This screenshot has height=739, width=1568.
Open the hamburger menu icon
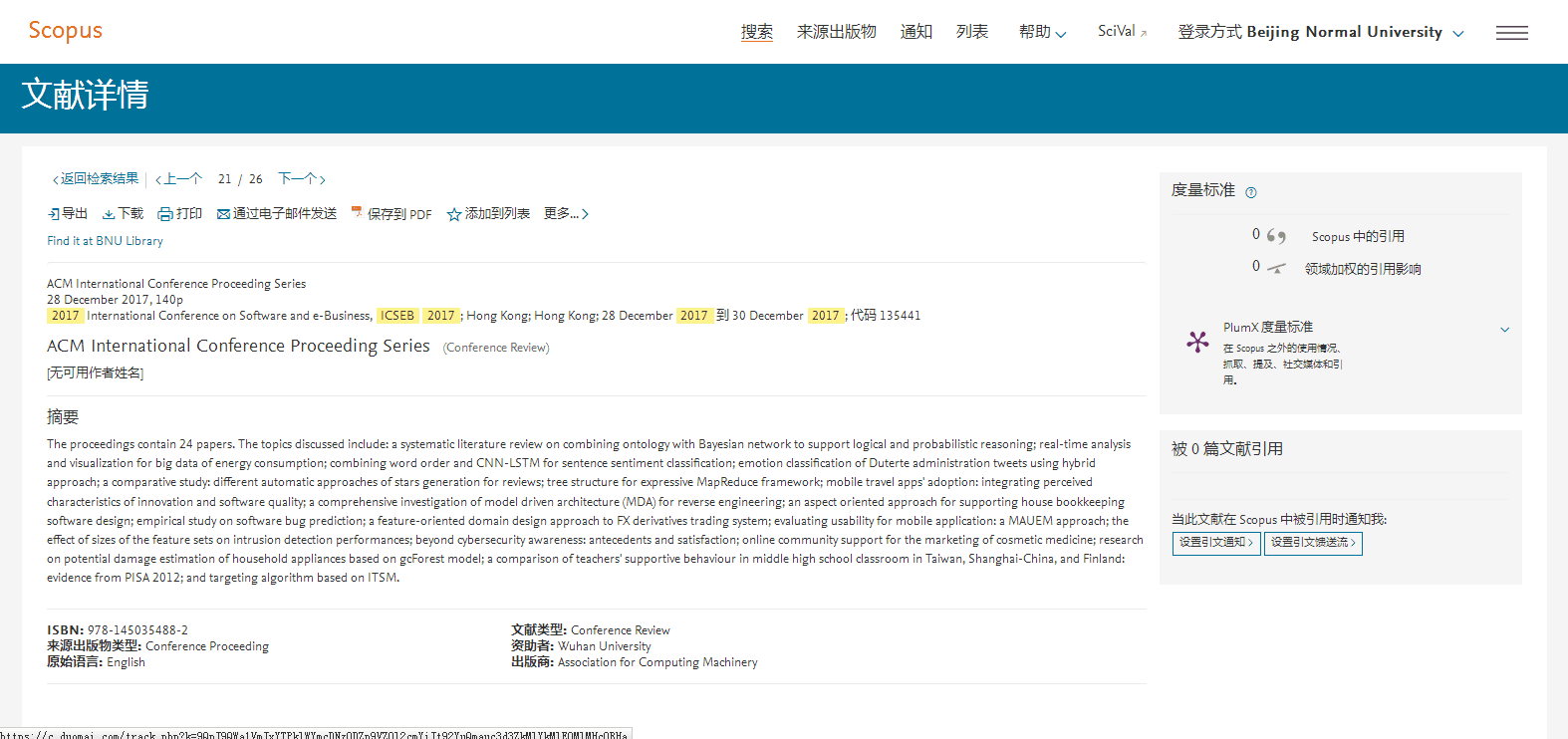pos(1511,33)
